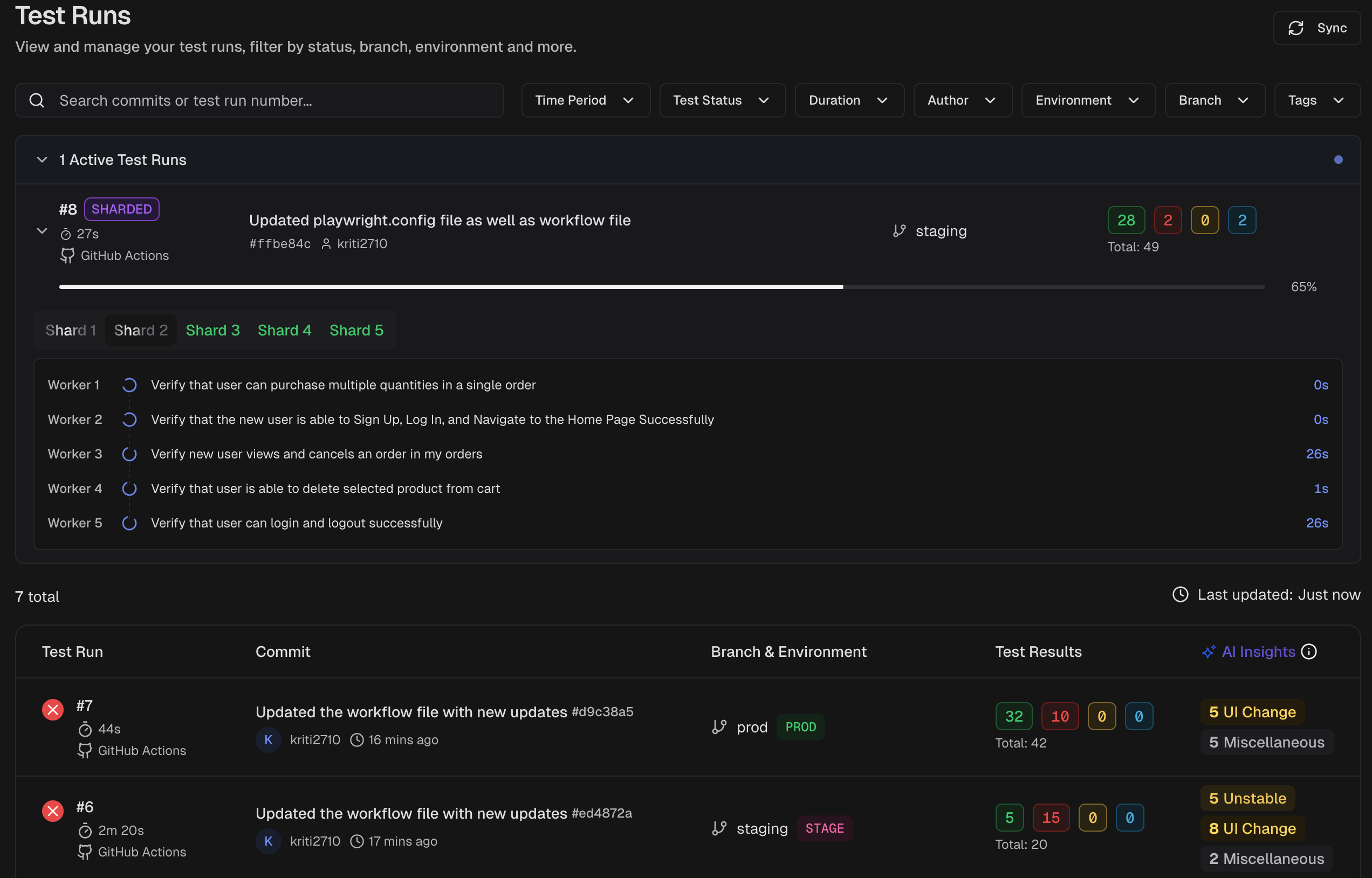
Task: Open the Test Status filter dropdown
Action: (x=722, y=100)
